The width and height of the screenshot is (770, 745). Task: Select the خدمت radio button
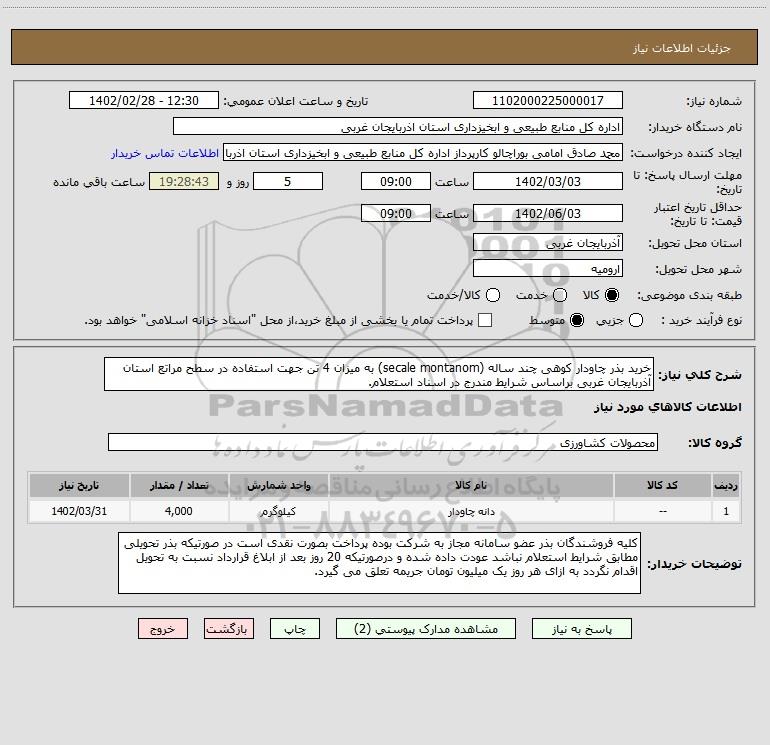coord(560,295)
